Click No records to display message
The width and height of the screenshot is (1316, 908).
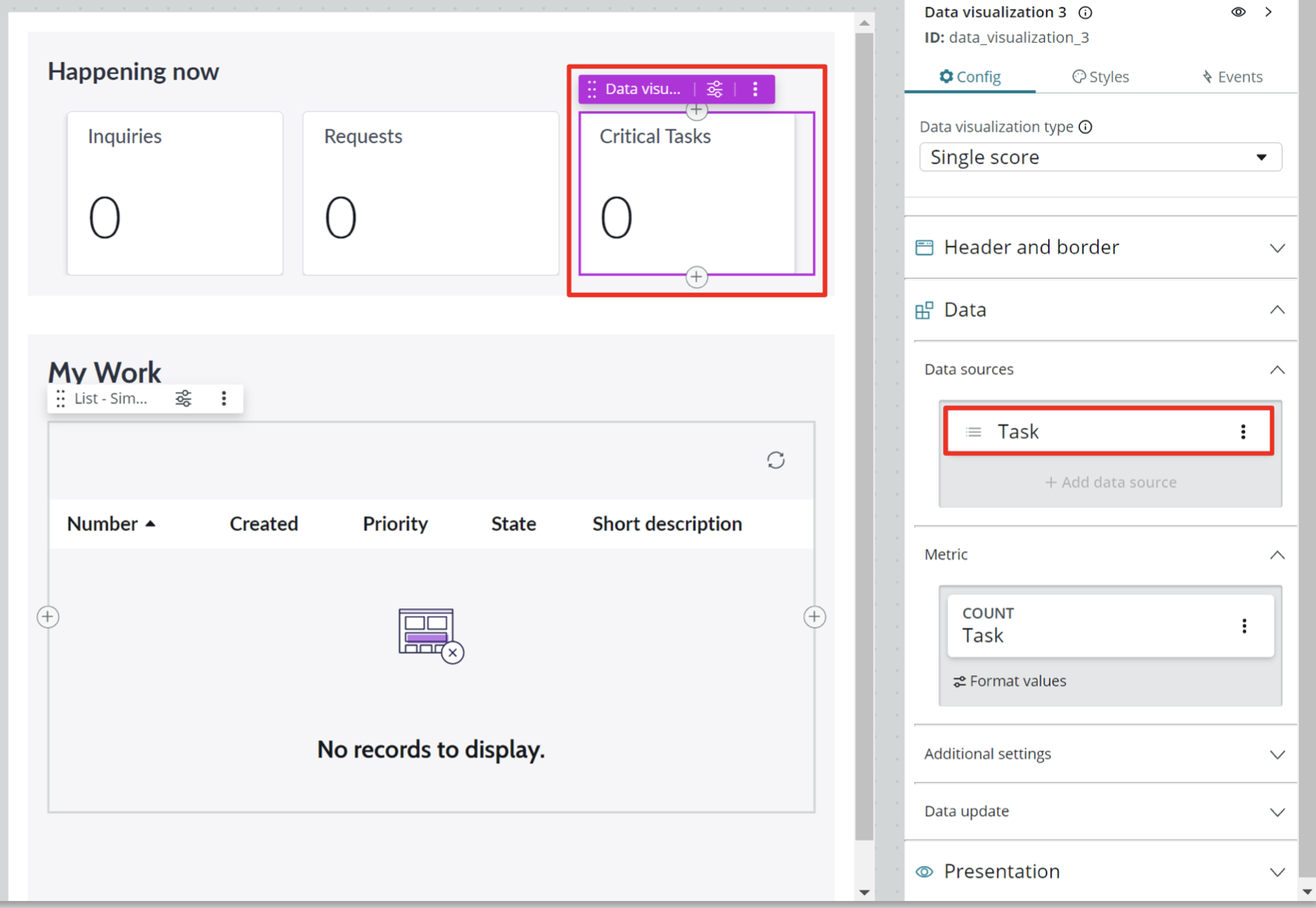click(x=431, y=749)
